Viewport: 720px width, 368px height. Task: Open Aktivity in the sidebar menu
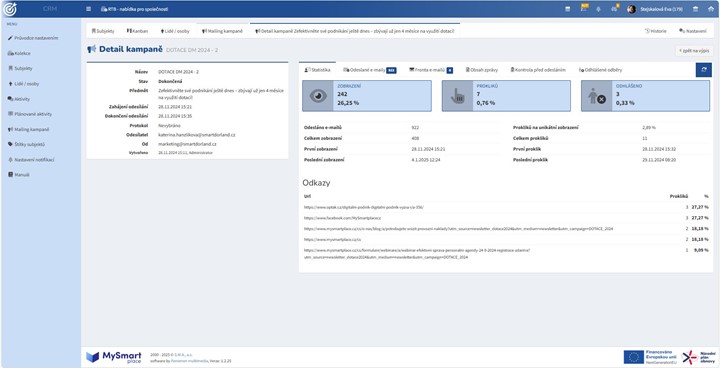click(x=19, y=99)
